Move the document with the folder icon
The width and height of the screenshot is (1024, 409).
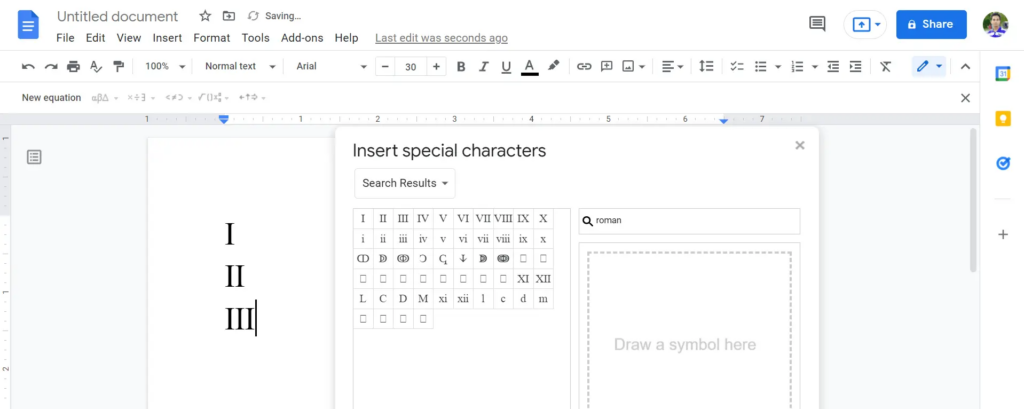click(x=229, y=16)
